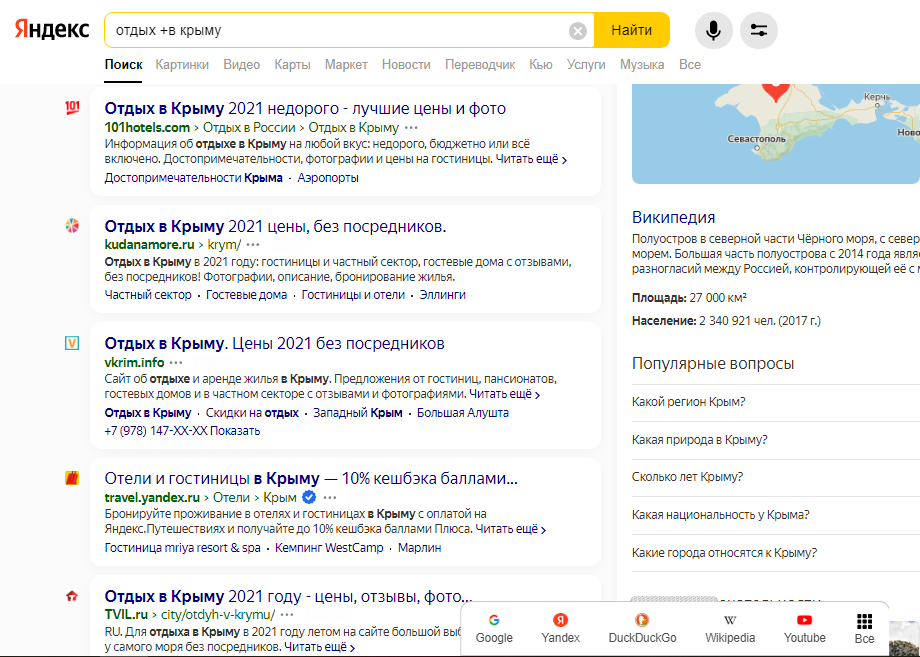Image resolution: width=920 pixels, height=657 pixels.
Task: Clear the search query with the X icon
Action: (x=577, y=31)
